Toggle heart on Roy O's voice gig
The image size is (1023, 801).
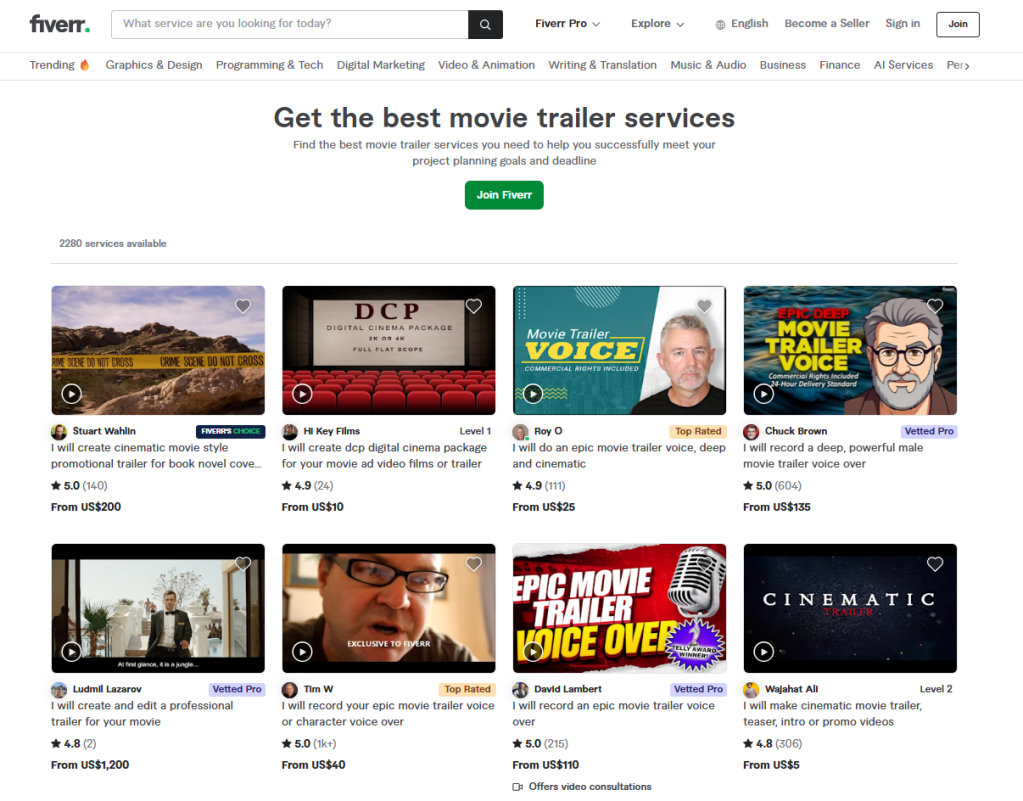(704, 306)
